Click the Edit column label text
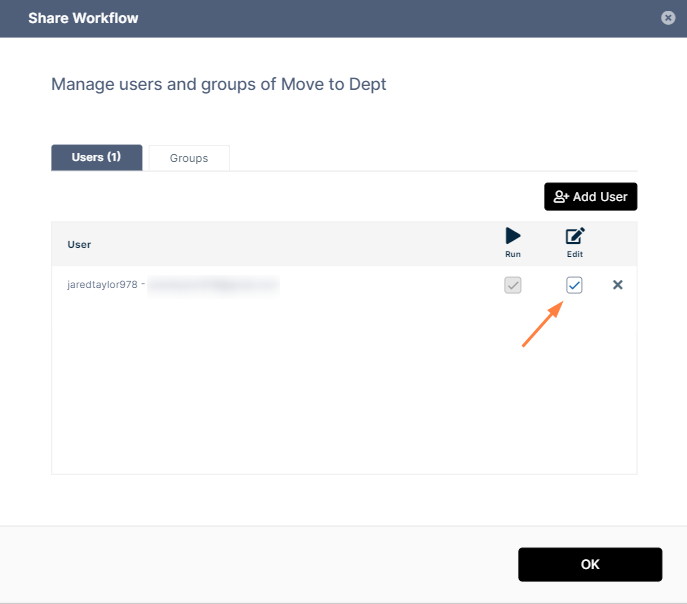This screenshot has height=604, width=687. [x=574, y=255]
